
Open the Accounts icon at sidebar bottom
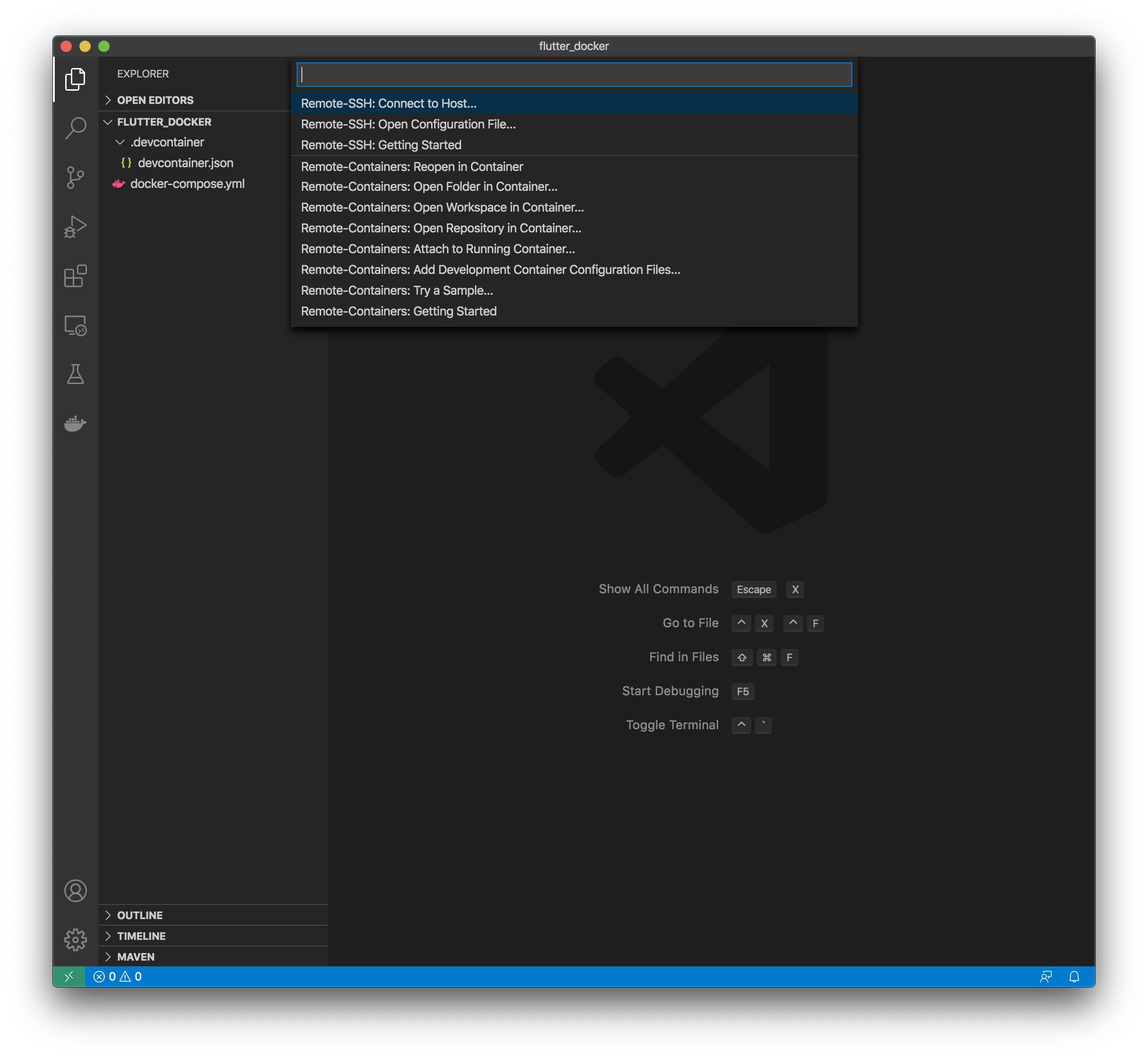(75, 890)
